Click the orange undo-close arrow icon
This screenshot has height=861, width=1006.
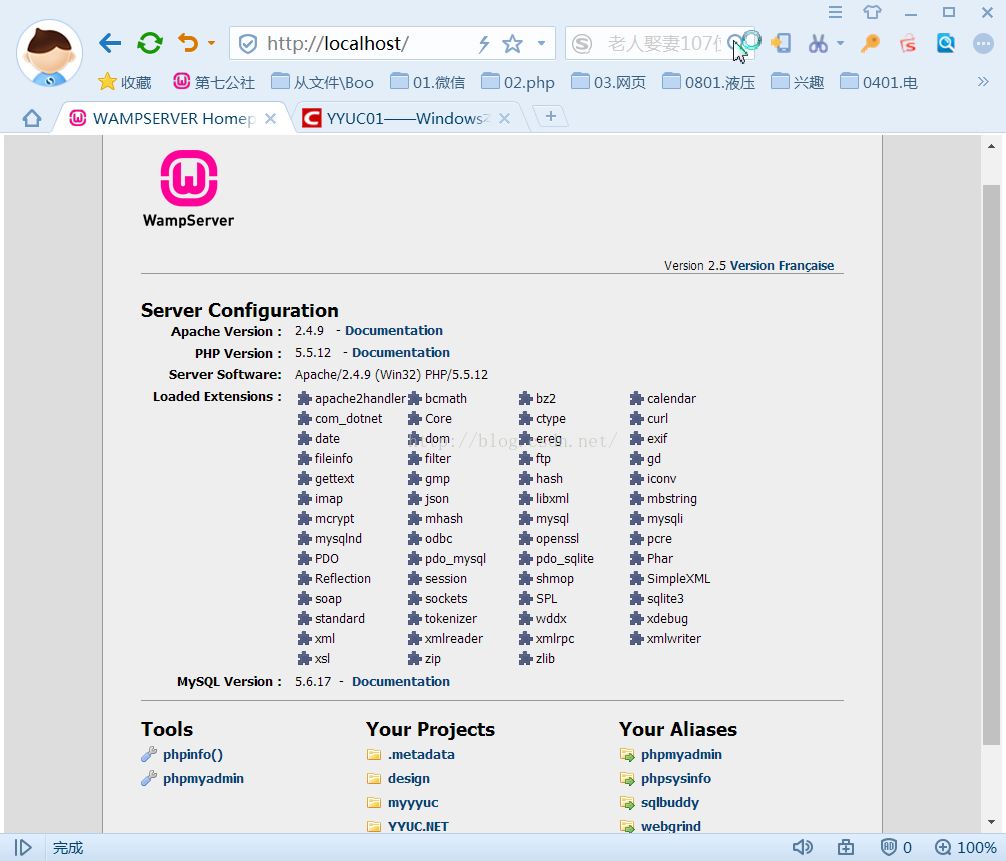[188, 43]
